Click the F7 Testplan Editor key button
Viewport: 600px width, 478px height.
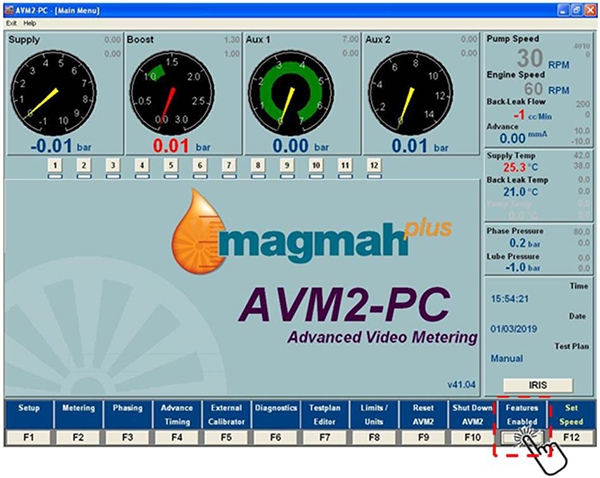point(325,437)
